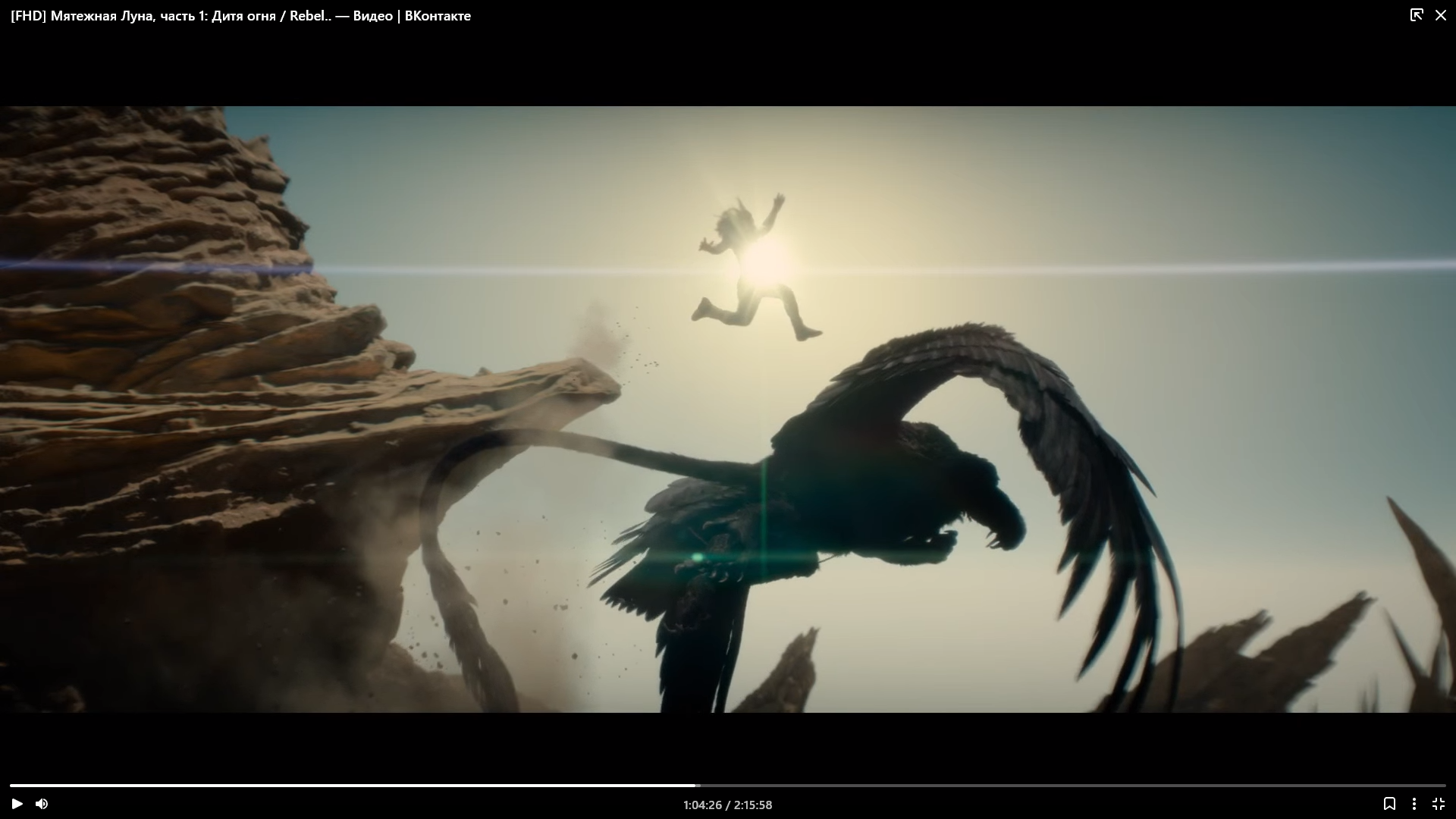Viewport: 1456px width, 819px height.
Task: Click the 1:04:26 / 2:15:58 time display
Action: tap(727, 805)
